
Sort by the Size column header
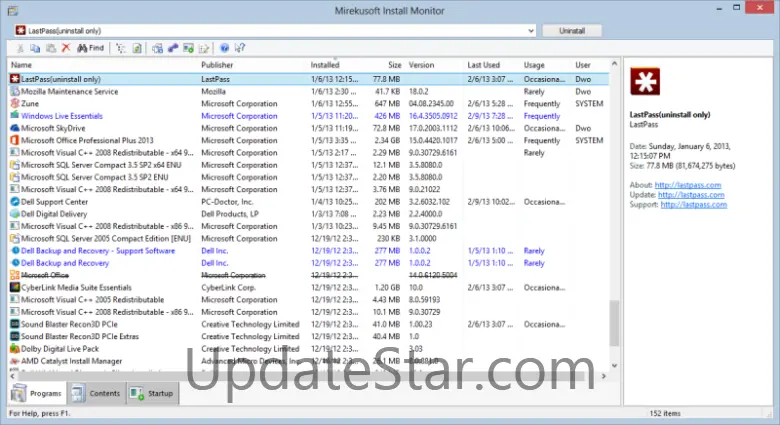394,65
